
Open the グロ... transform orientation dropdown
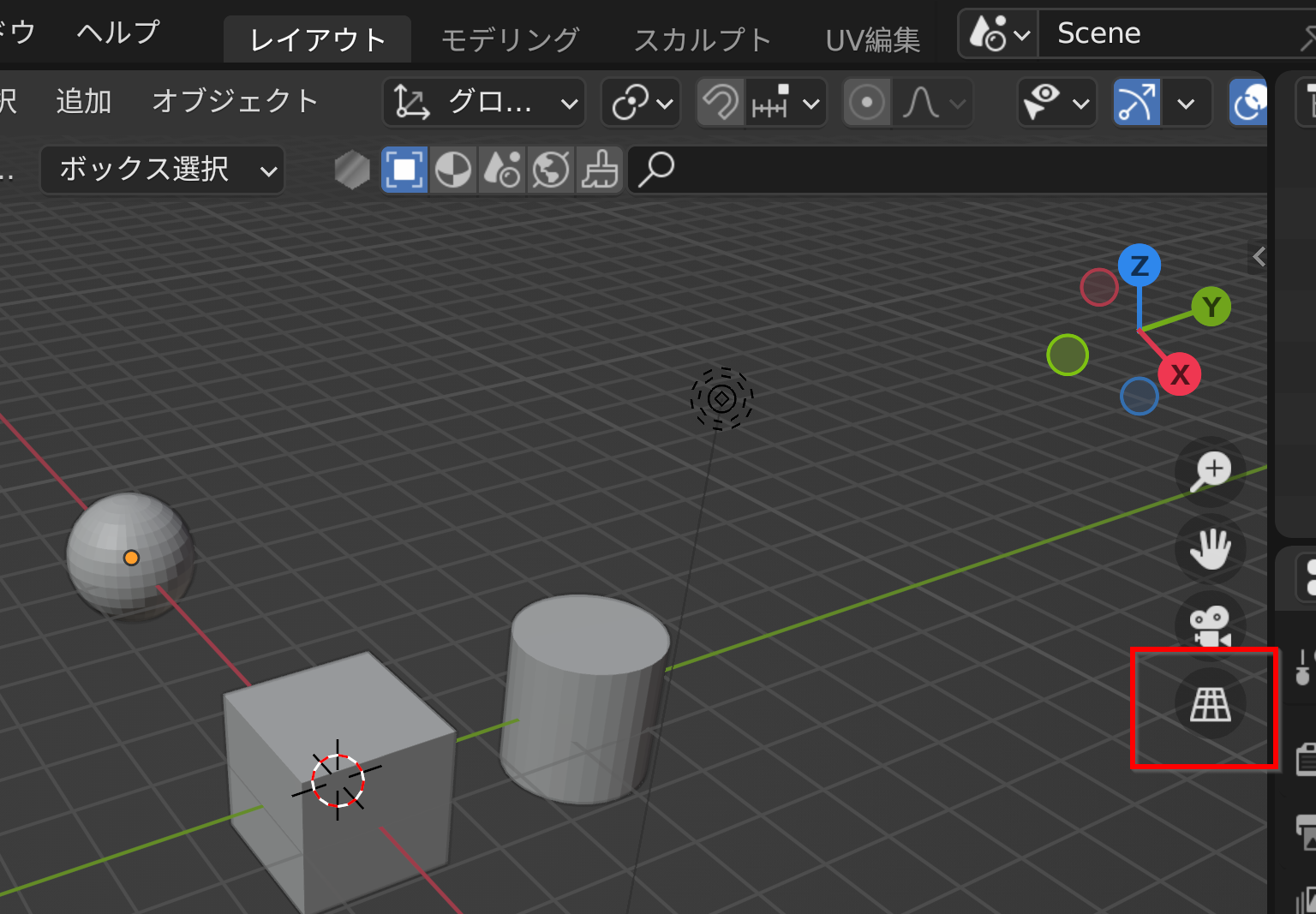[484, 104]
